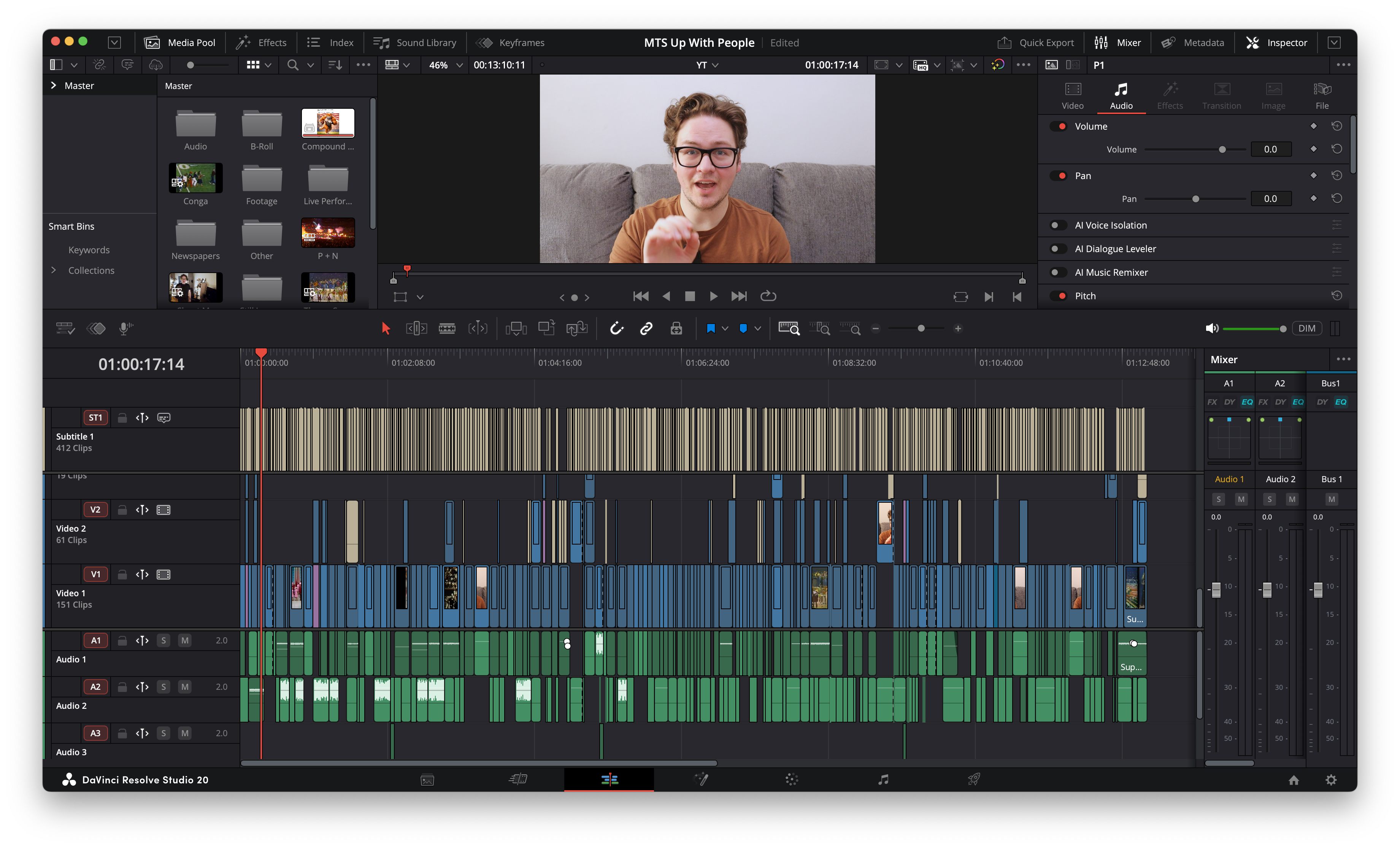The width and height of the screenshot is (1400, 848).
Task: Switch to the Video inspector tab
Action: click(1072, 96)
